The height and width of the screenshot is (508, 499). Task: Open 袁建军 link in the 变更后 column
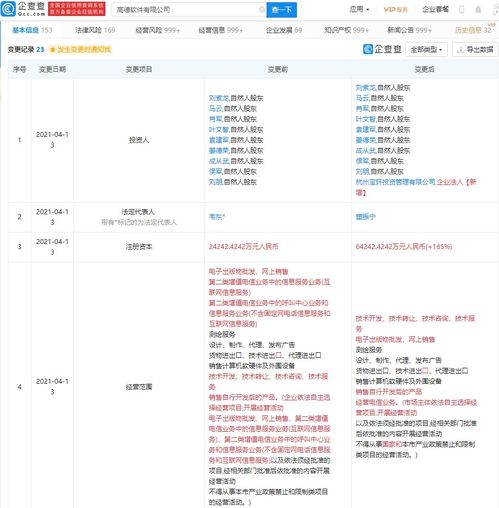tap(365, 129)
